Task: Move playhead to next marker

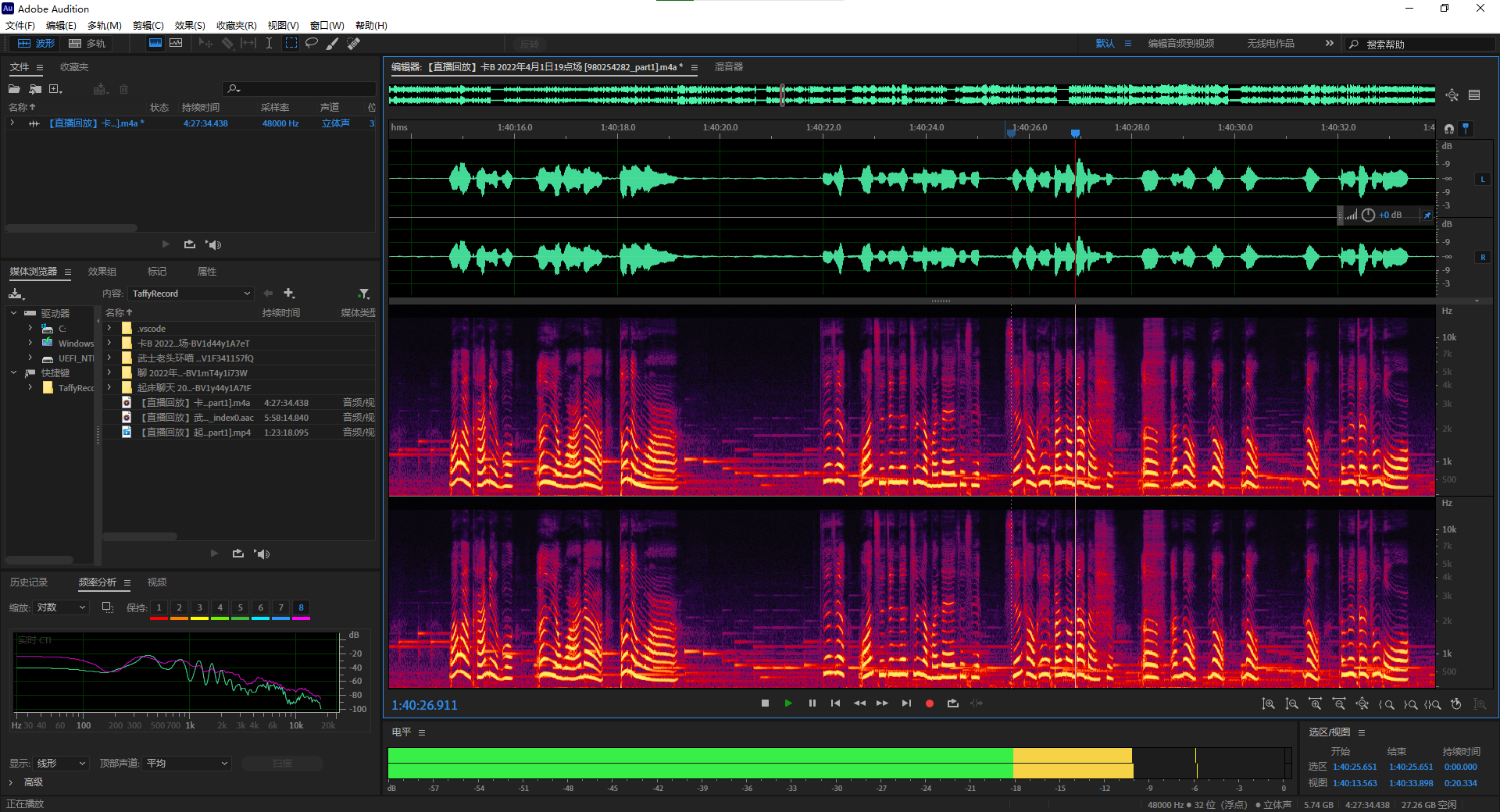Action: pos(906,703)
